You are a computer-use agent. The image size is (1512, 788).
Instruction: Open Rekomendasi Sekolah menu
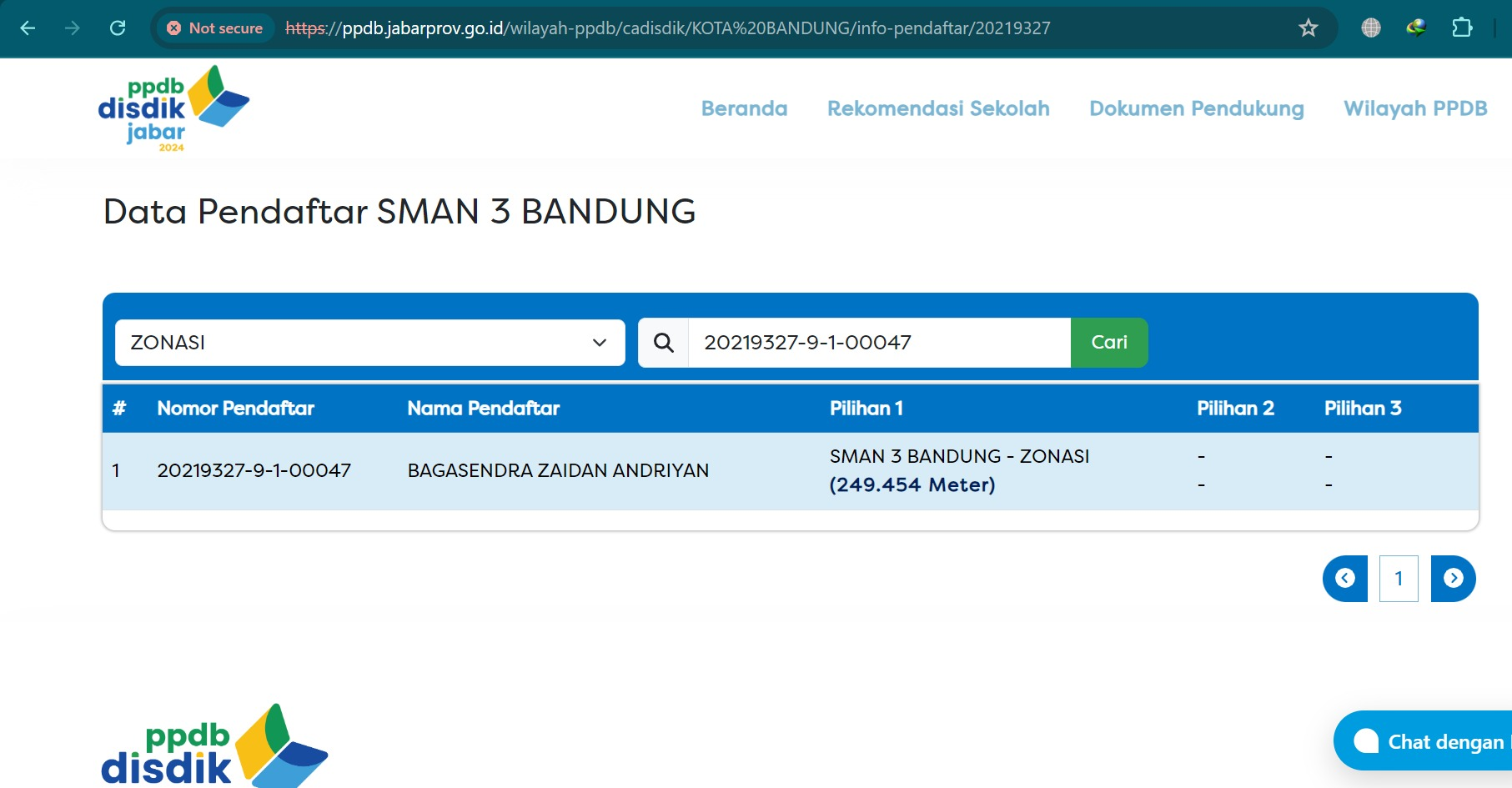tap(938, 108)
